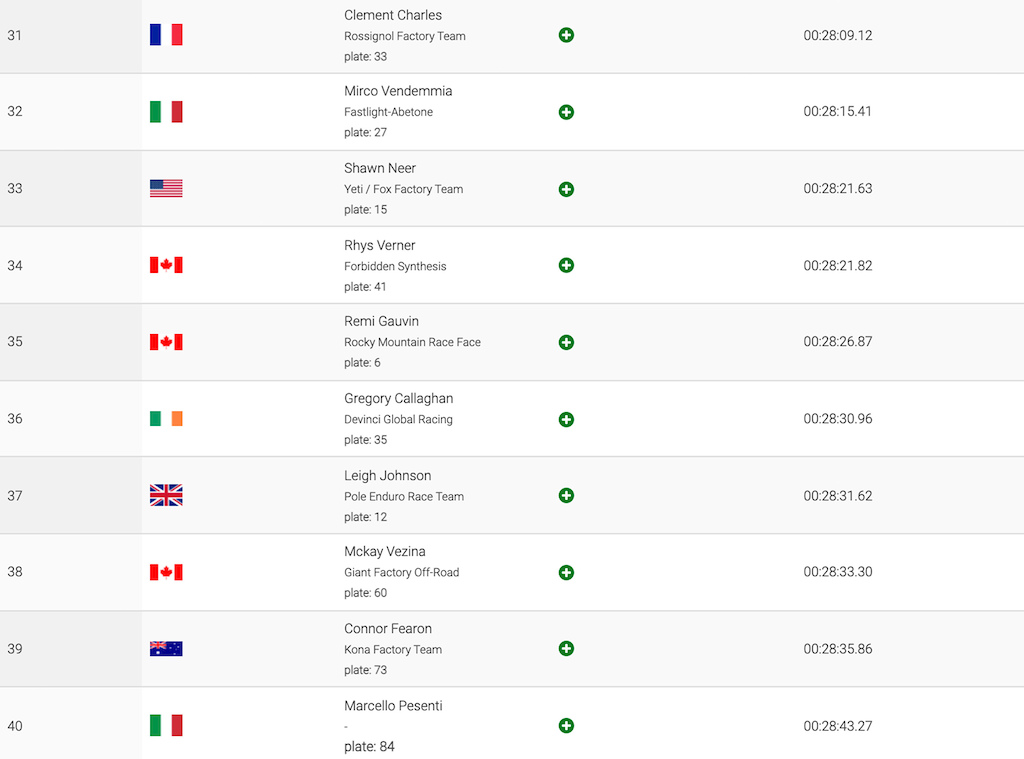Click team name Yeti / Fox Factory Team
1024x759 pixels.
coord(404,189)
